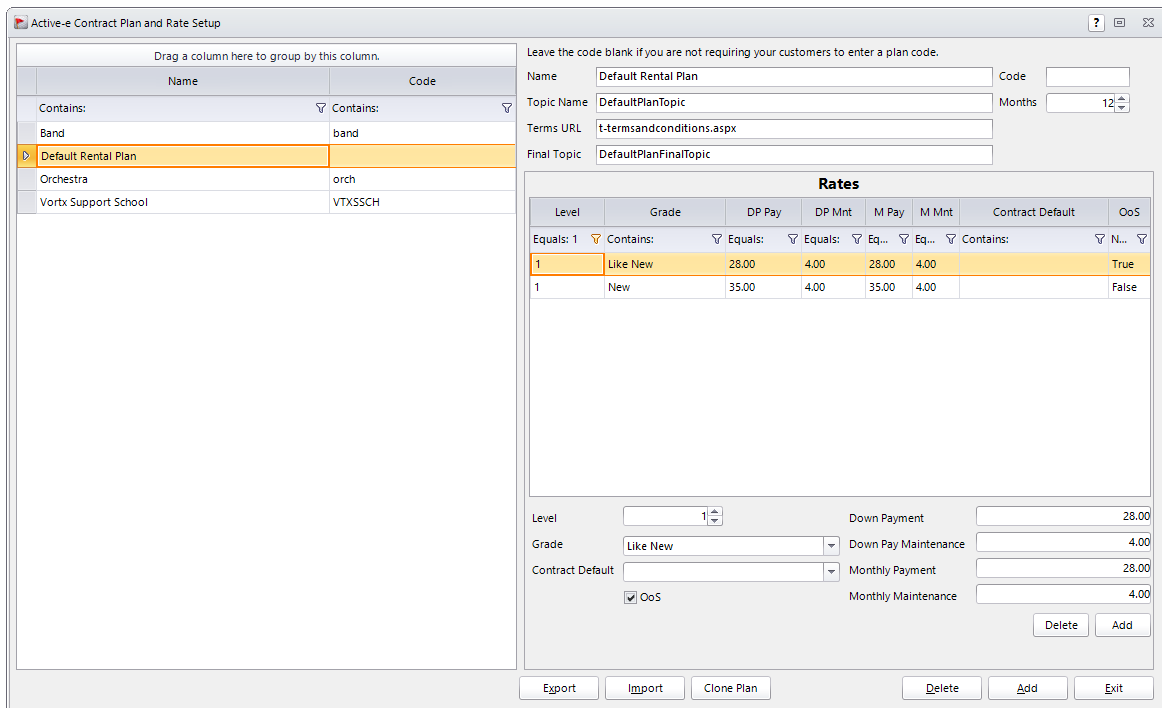Click DP Pay column filter icon

pos(792,239)
